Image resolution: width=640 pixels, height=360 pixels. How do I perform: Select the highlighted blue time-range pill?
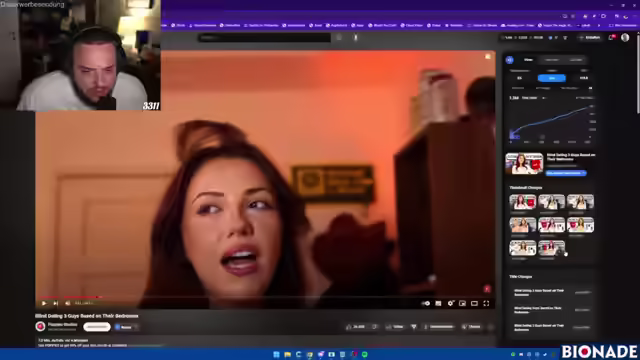[551, 78]
